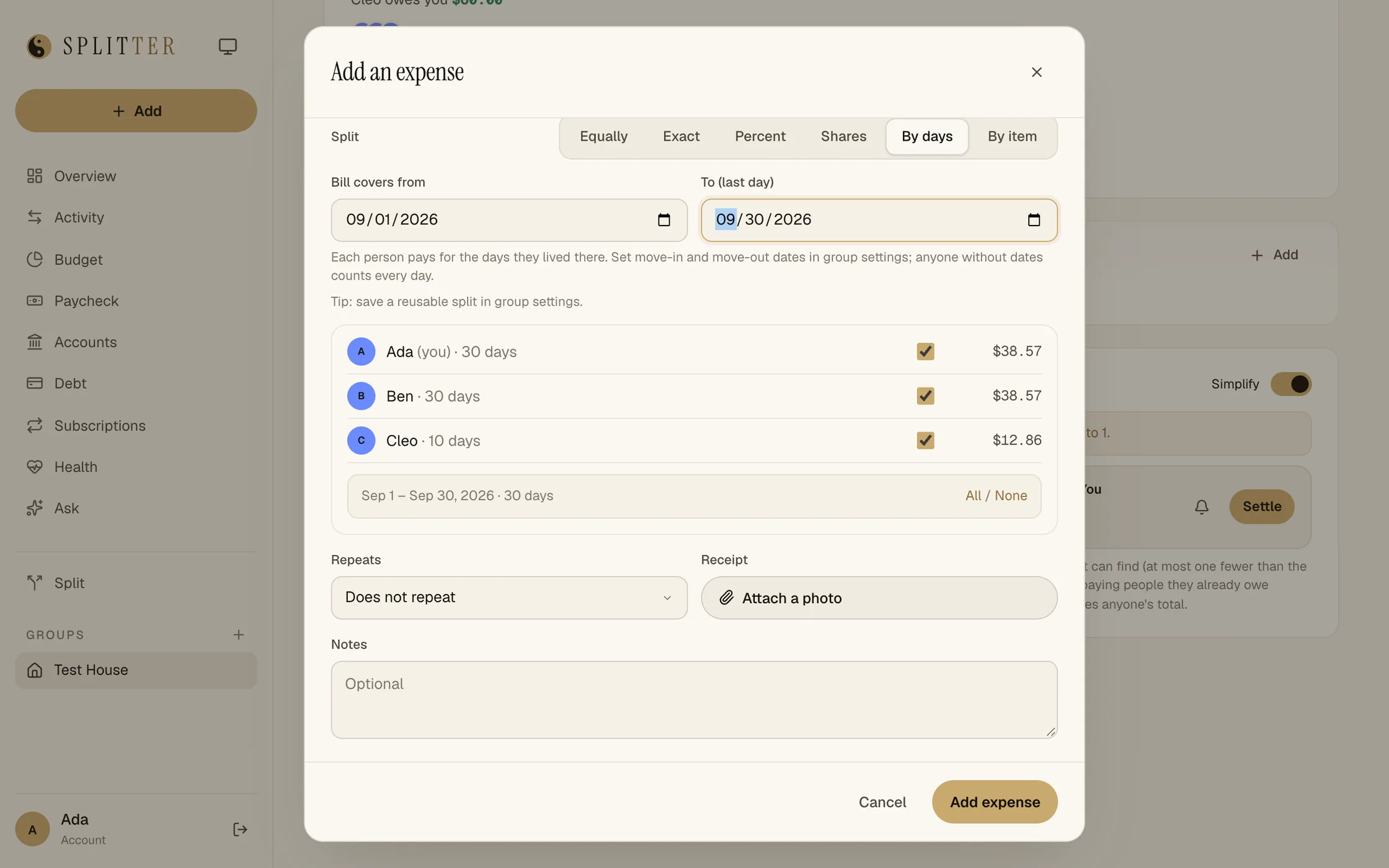
Task: Uncheck Ben in the split list
Action: (925, 396)
